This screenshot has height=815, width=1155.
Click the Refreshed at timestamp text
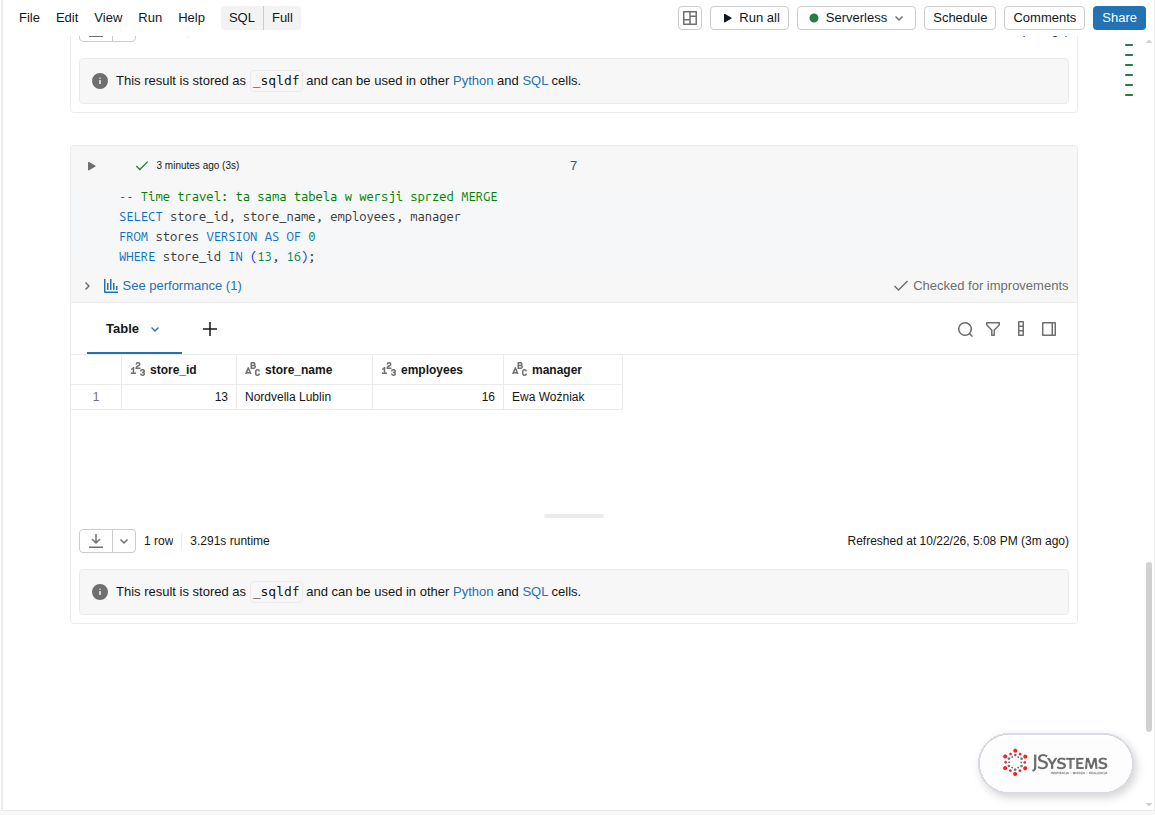[x=958, y=541]
